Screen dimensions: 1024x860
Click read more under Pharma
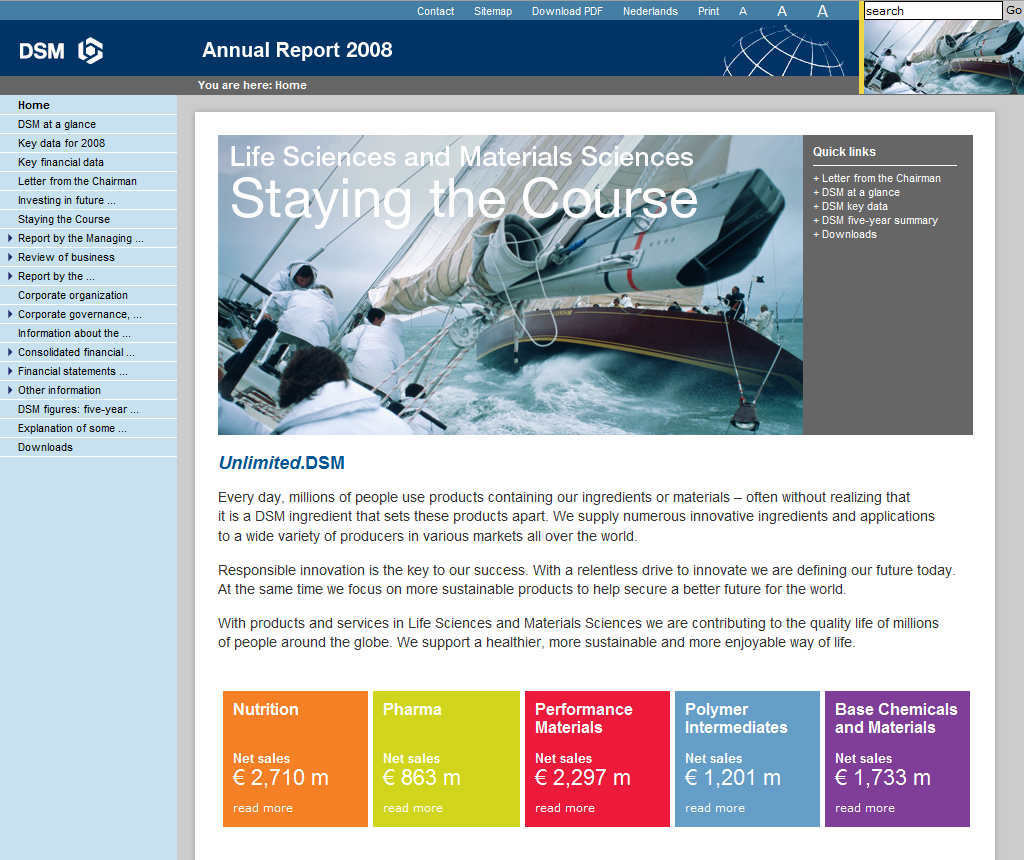click(x=413, y=808)
